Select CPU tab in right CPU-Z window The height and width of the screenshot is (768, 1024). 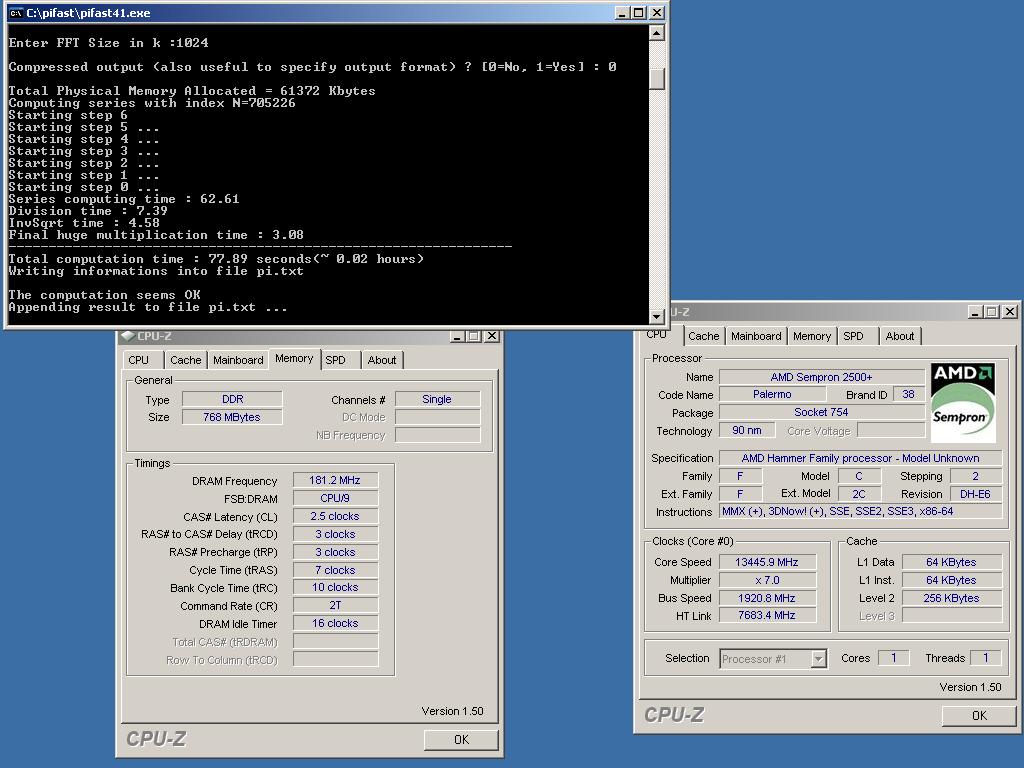click(657, 334)
